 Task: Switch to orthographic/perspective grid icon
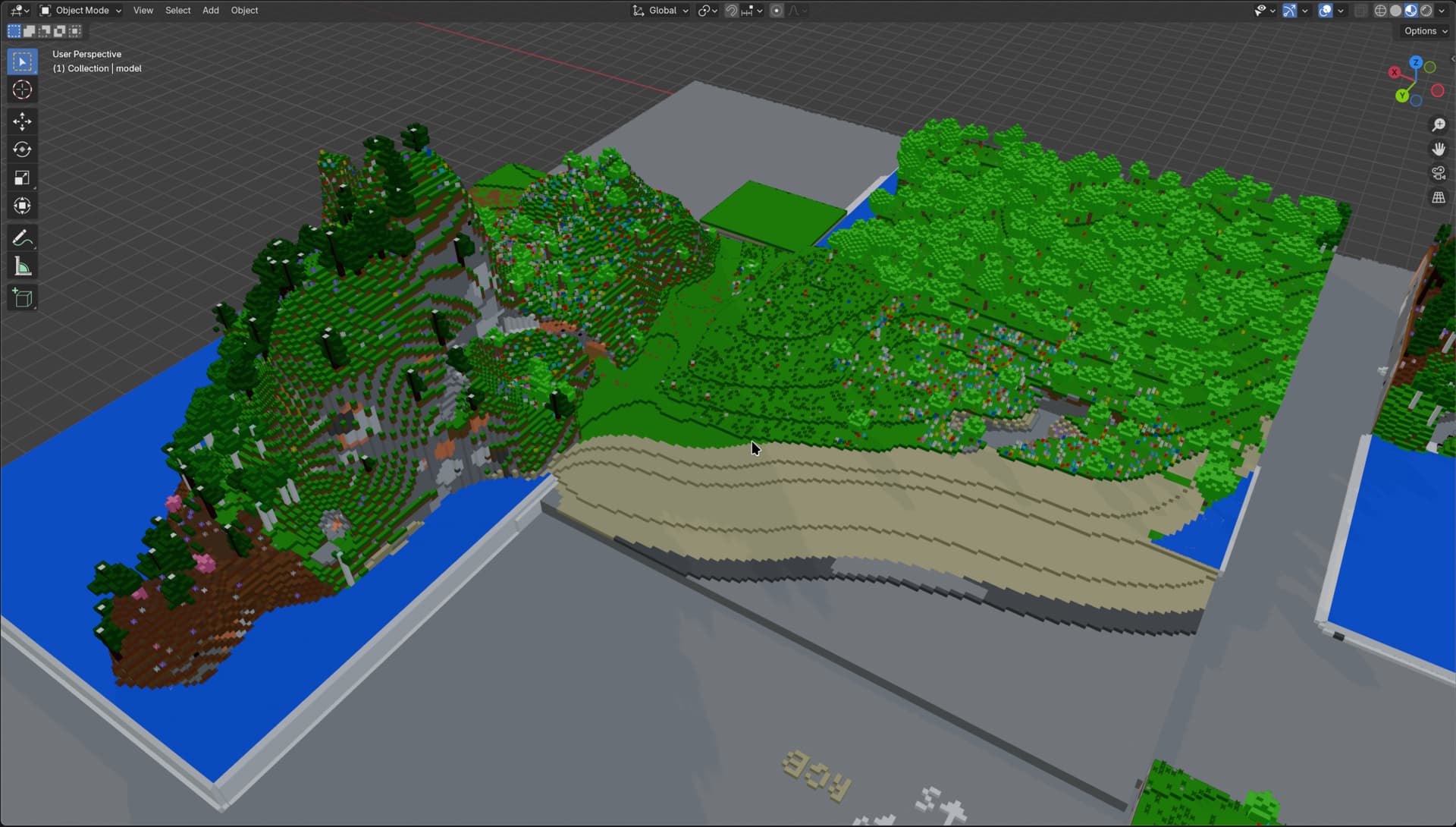coord(1439,197)
